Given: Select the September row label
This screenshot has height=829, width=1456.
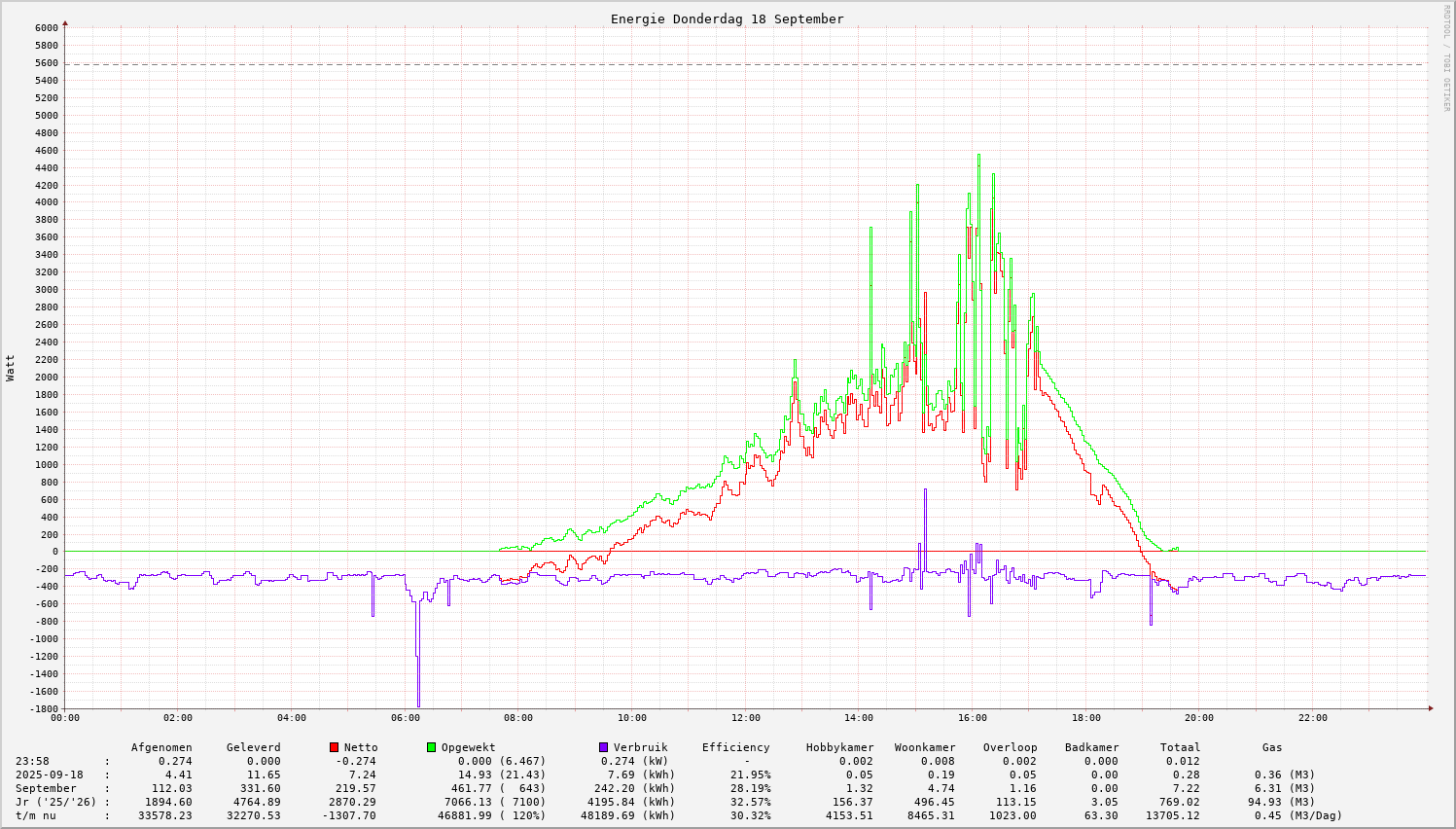Looking at the screenshot, I should pyautogui.click(x=46, y=788).
